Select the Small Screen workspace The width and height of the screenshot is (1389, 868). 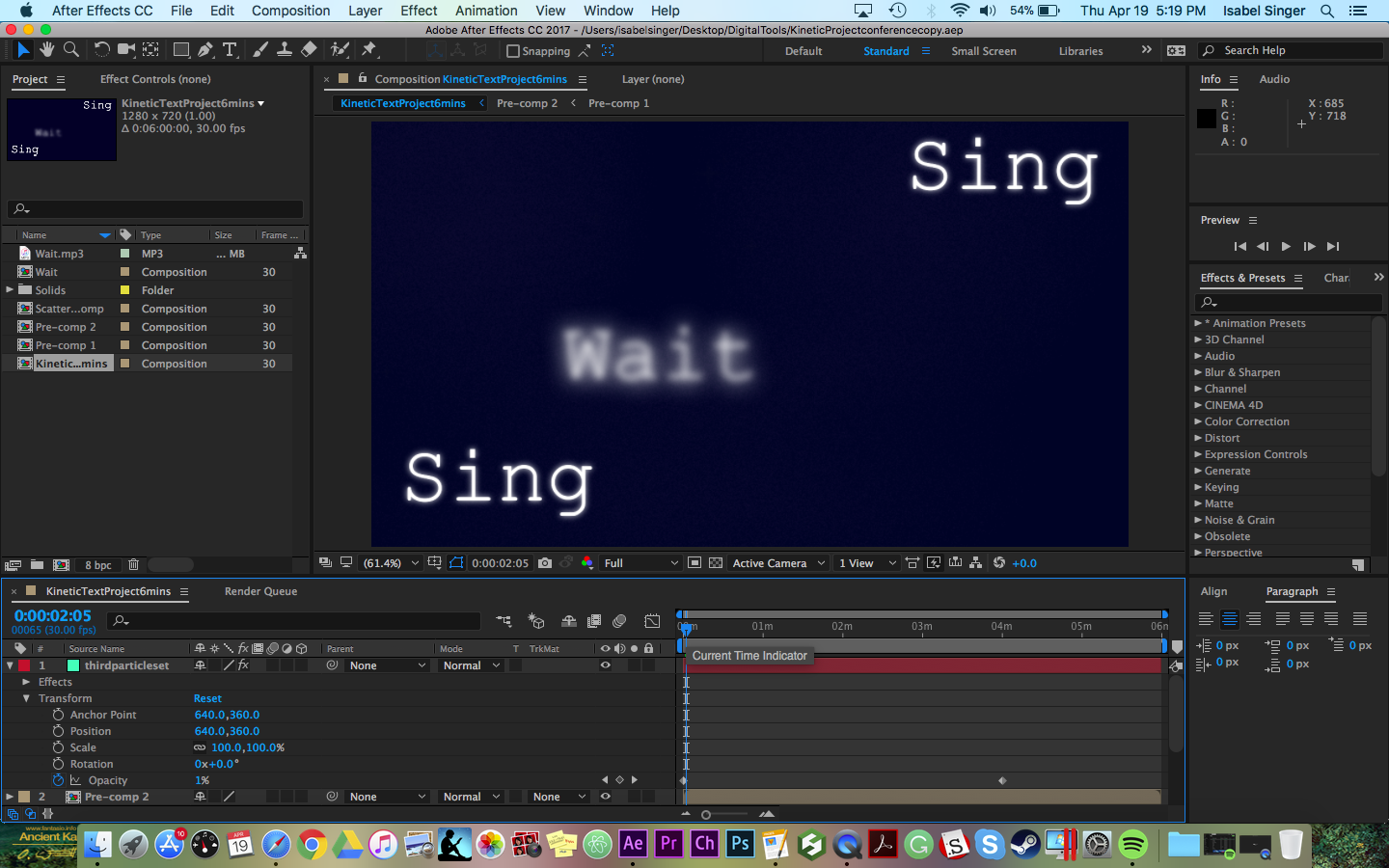click(x=984, y=51)
